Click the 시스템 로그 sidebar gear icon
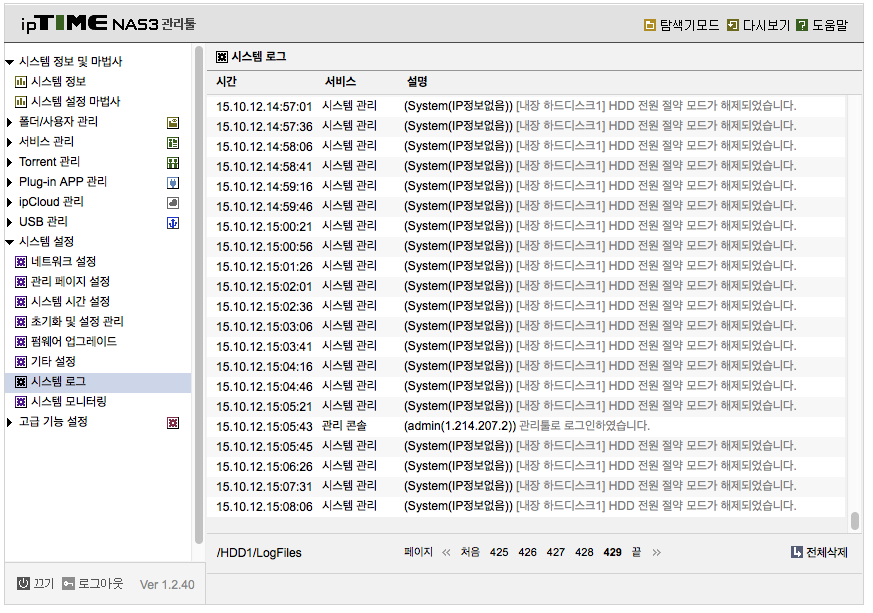The width and height of the screenshot is (873, 613). tap(21, 382)
